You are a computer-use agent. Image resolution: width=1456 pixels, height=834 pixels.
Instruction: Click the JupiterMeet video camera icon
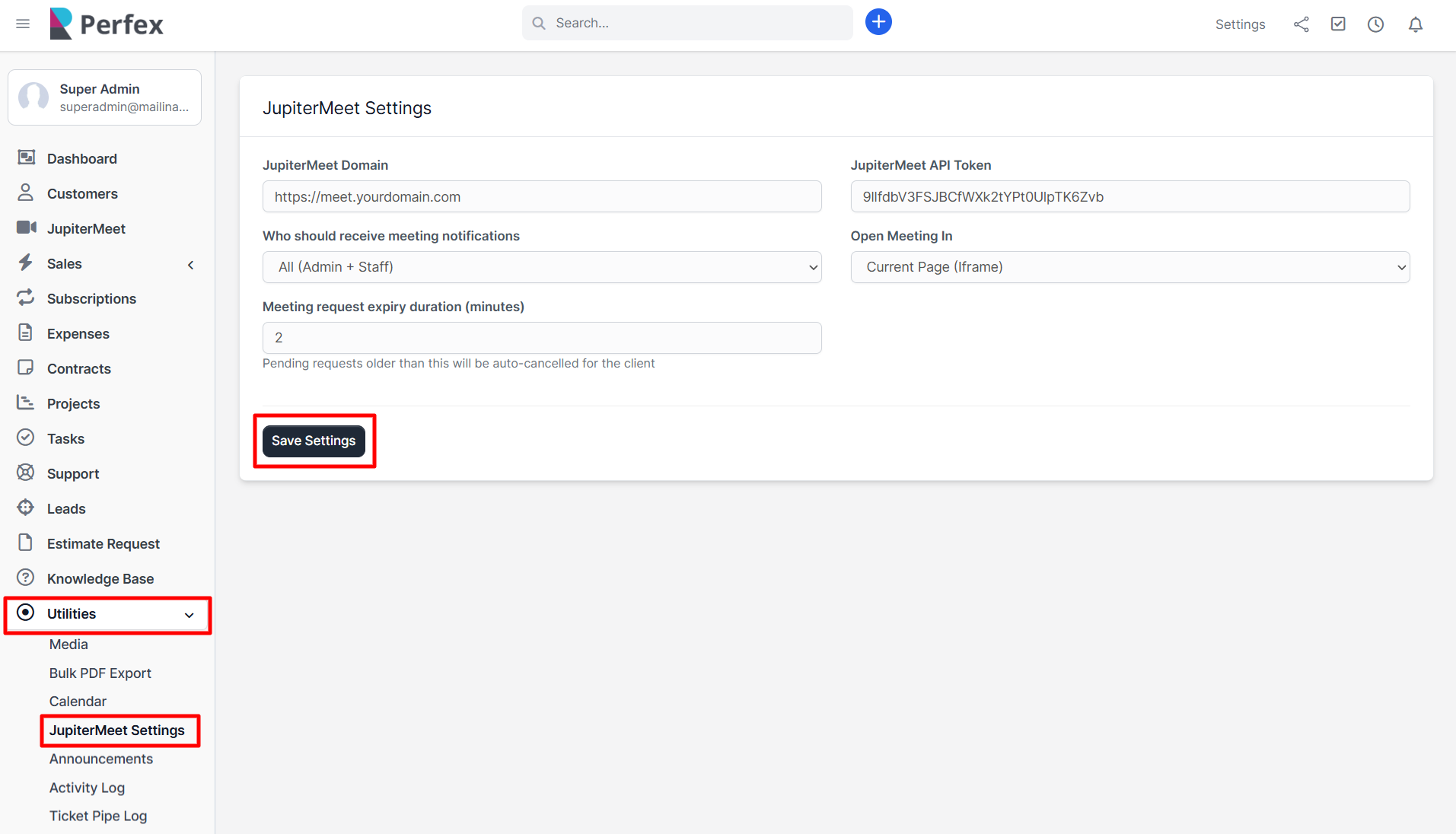coord(27,228)
